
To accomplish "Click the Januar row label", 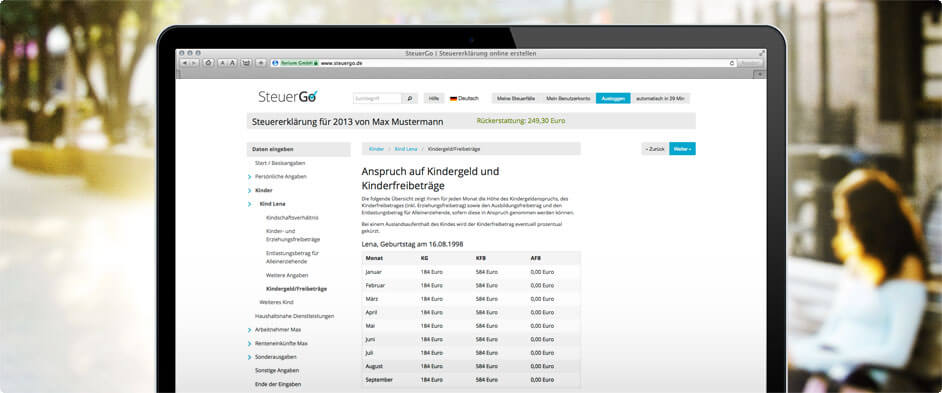I will [x=375, y=272].
